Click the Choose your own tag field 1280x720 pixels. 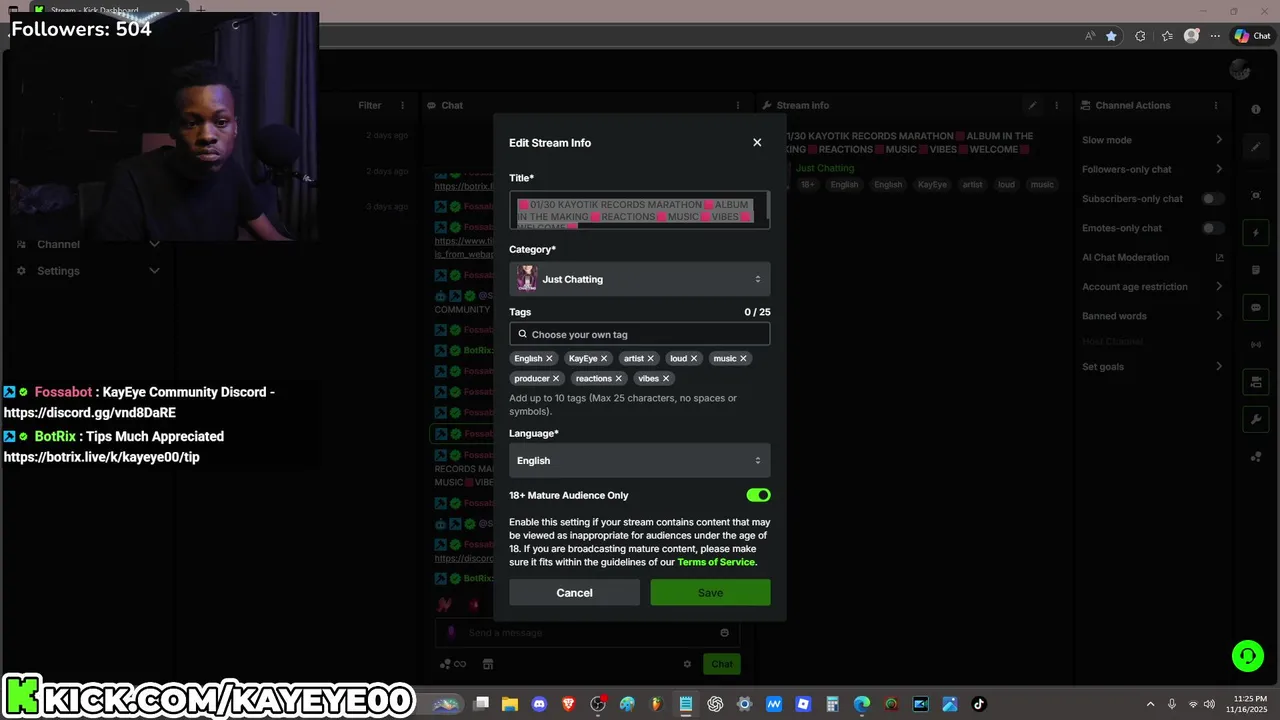click(640, 334)
